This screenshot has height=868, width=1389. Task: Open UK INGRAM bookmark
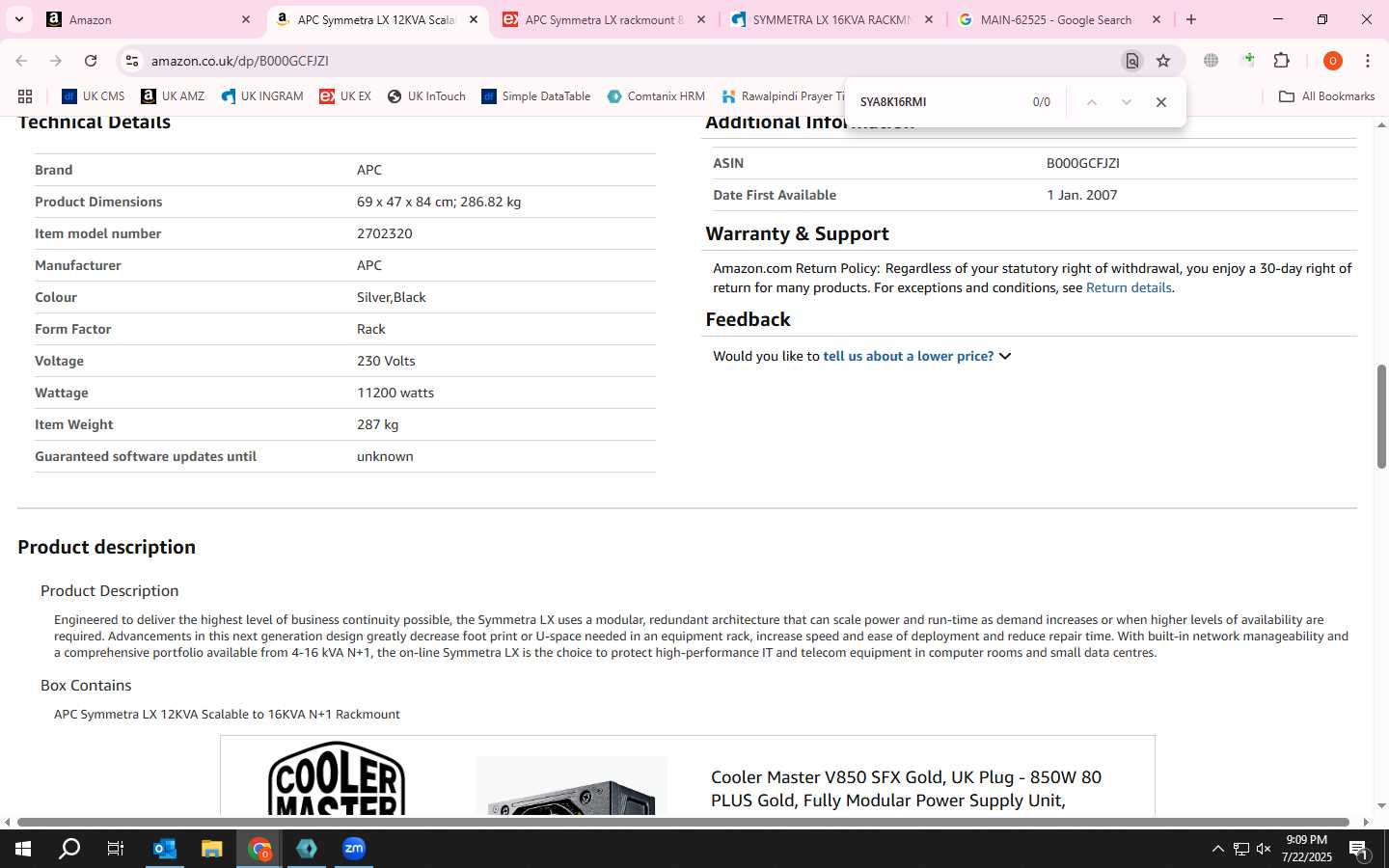pyautogui.click(x=262, y=96)
